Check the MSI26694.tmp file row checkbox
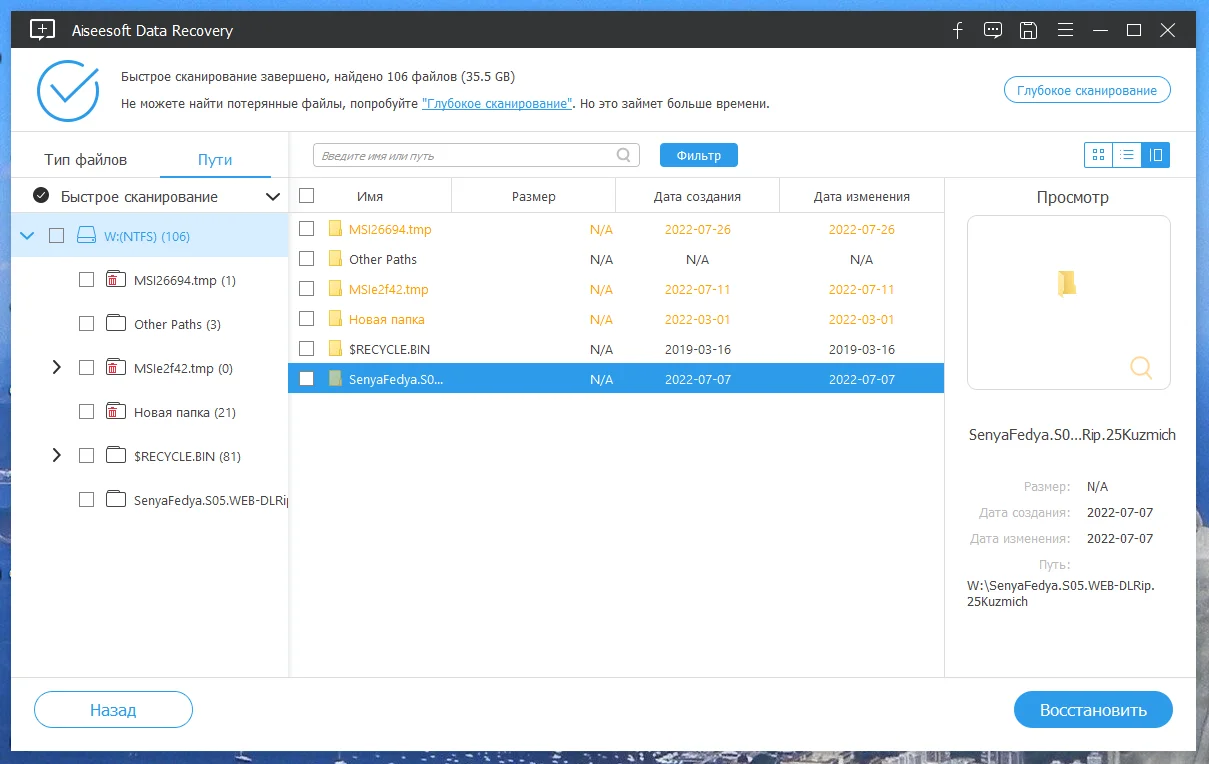Viewport: 1209px width, 764px height. [x=307, y=229]
